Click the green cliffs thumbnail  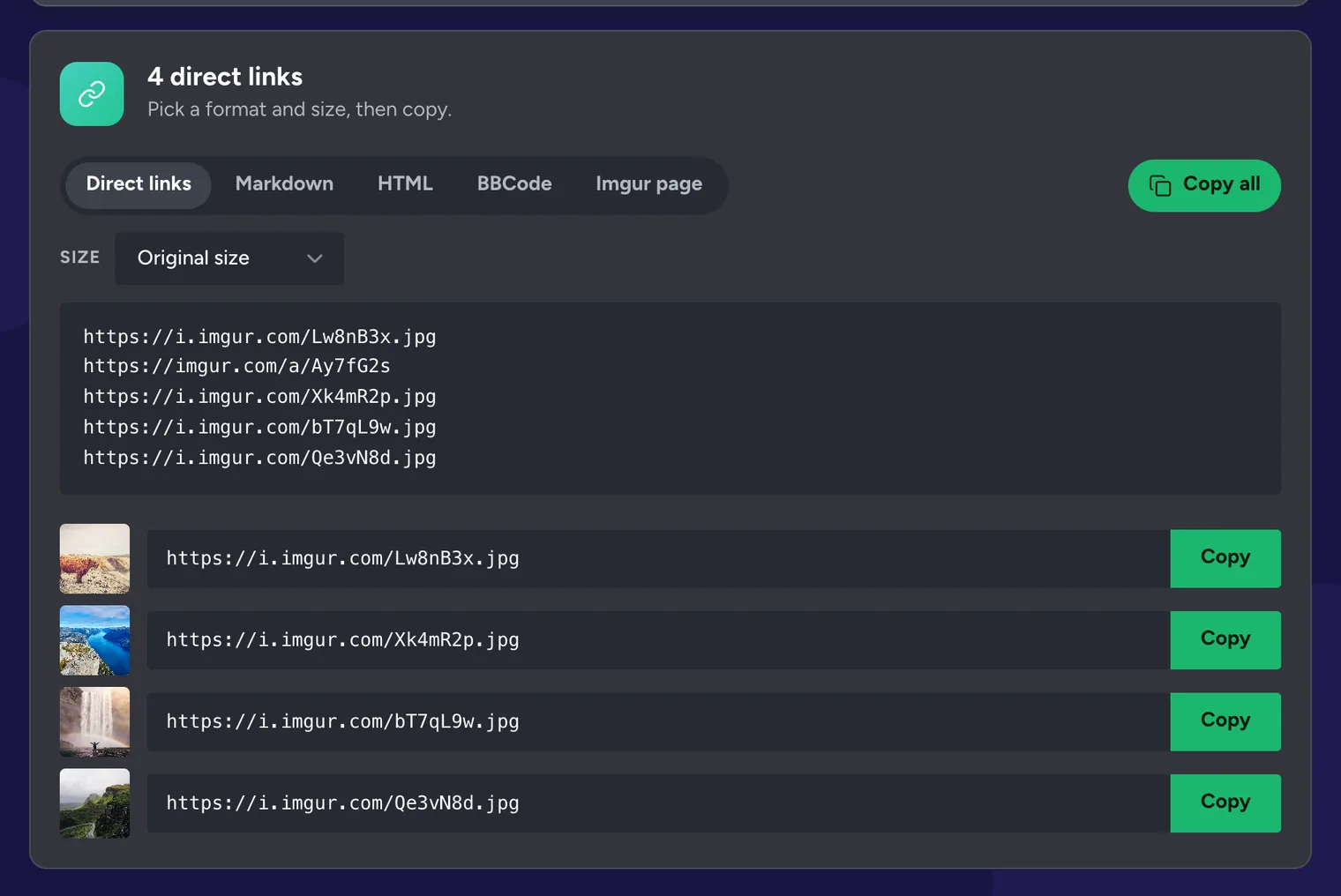pyautogui.click(x=94, y=803)
